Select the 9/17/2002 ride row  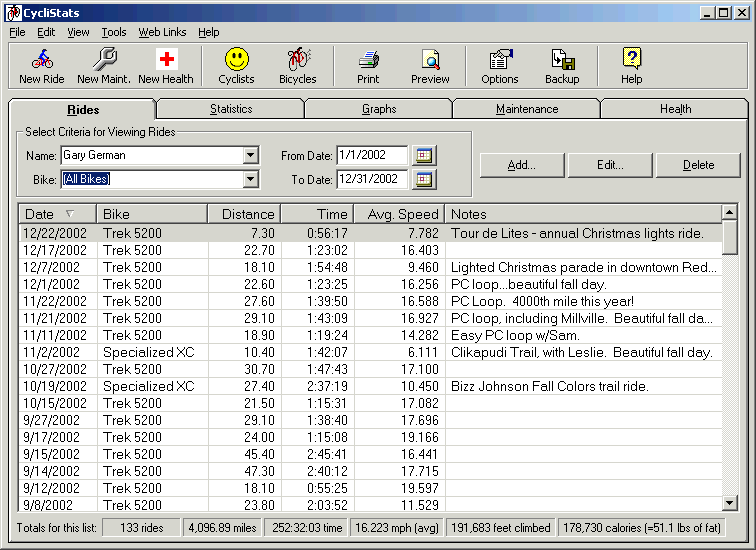[370, 437]
